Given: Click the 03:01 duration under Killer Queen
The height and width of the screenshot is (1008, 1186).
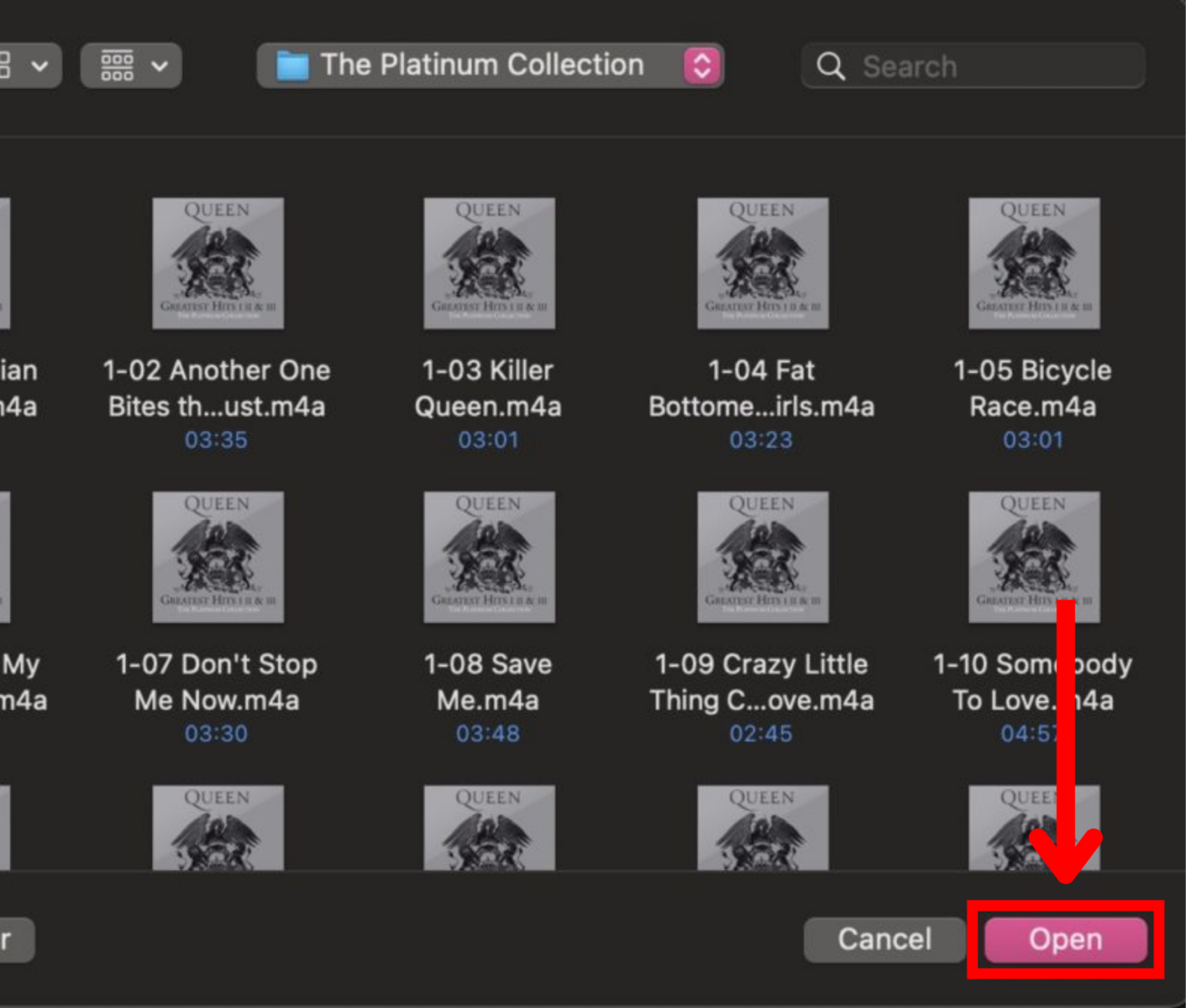Looking at the screenshot, I should tap(488, 440).
